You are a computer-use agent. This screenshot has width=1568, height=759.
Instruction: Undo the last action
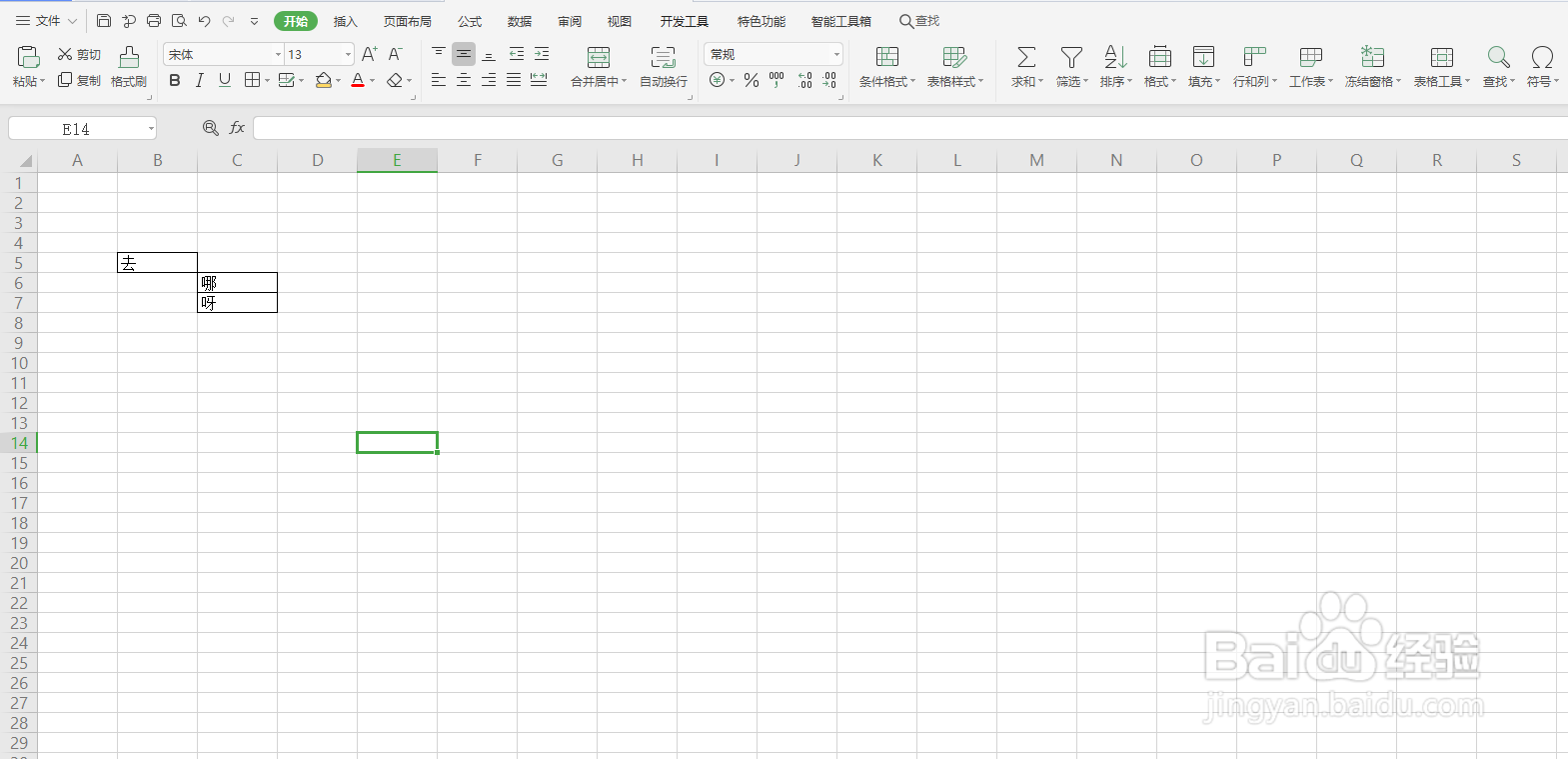204,21
